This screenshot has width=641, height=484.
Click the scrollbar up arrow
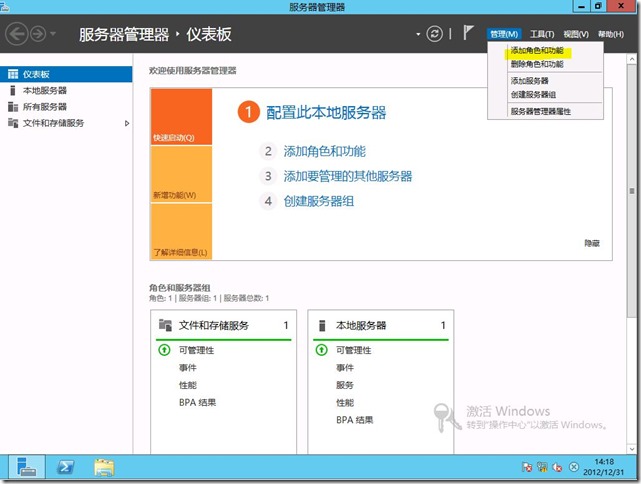[632, 59]
